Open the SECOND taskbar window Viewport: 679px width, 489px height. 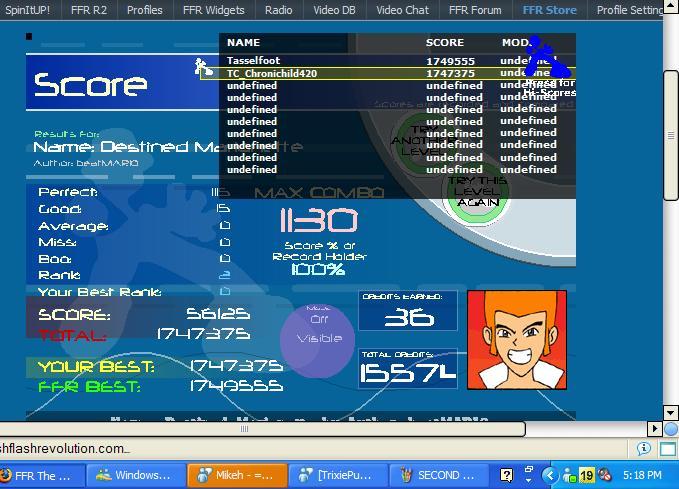[x=438, y=475]
